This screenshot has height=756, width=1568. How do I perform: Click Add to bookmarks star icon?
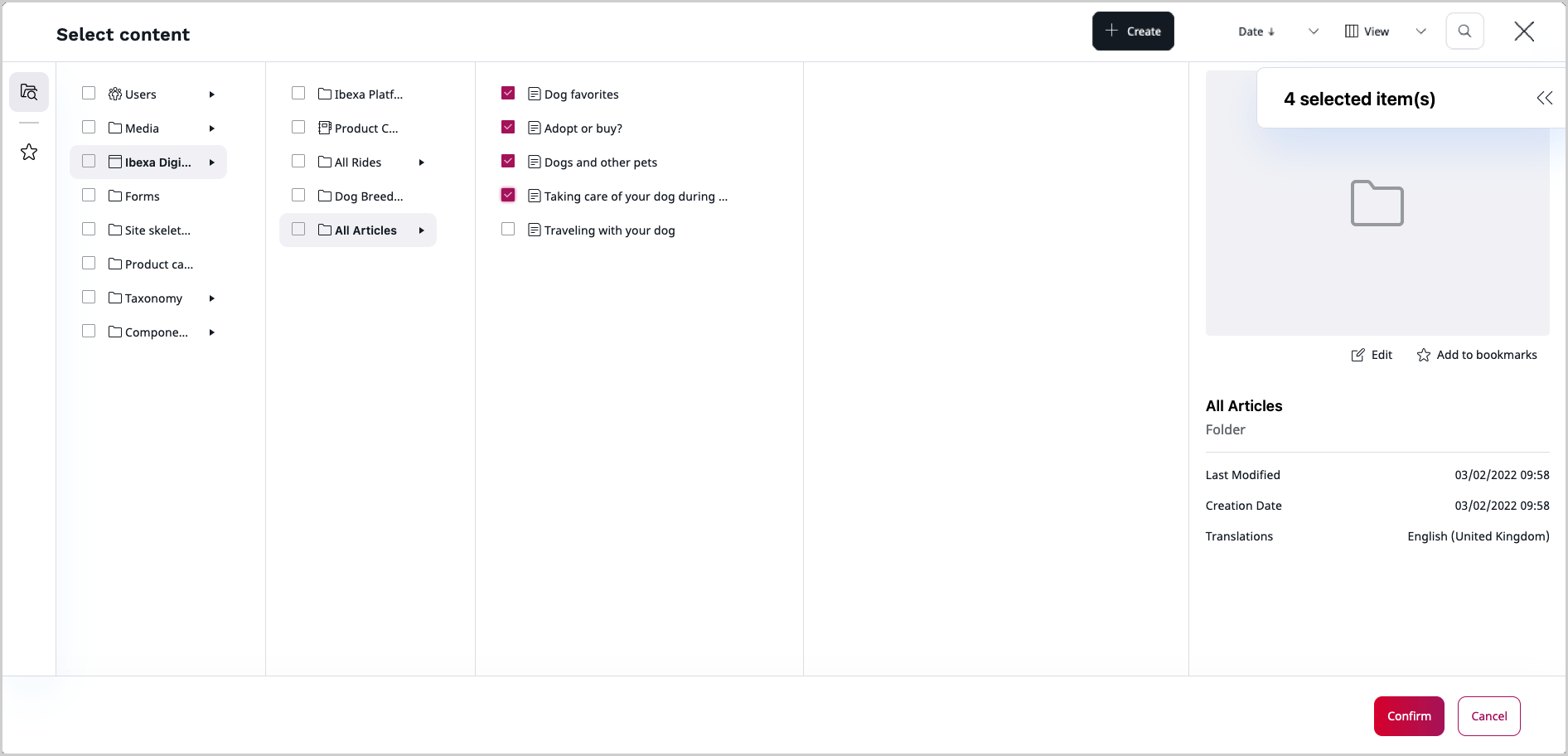pyautogui.click(x=1423, y=355)
